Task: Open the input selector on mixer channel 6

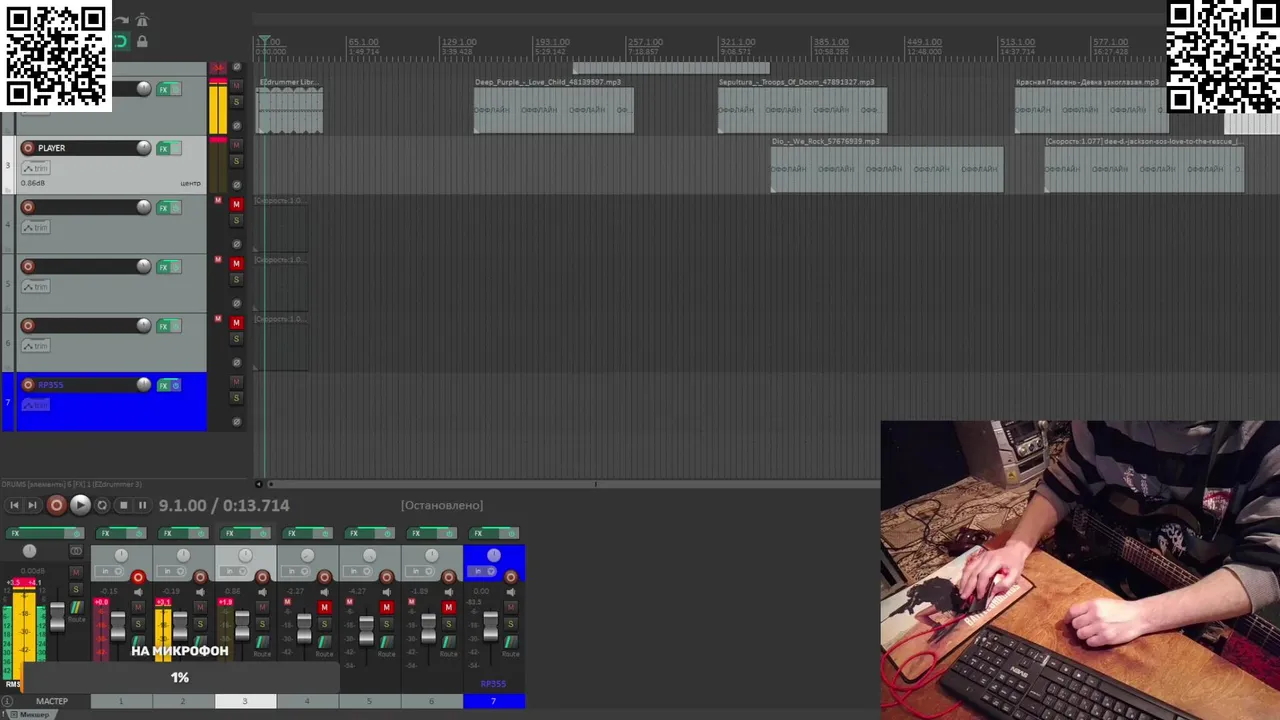Action: [x=420, y=571]
